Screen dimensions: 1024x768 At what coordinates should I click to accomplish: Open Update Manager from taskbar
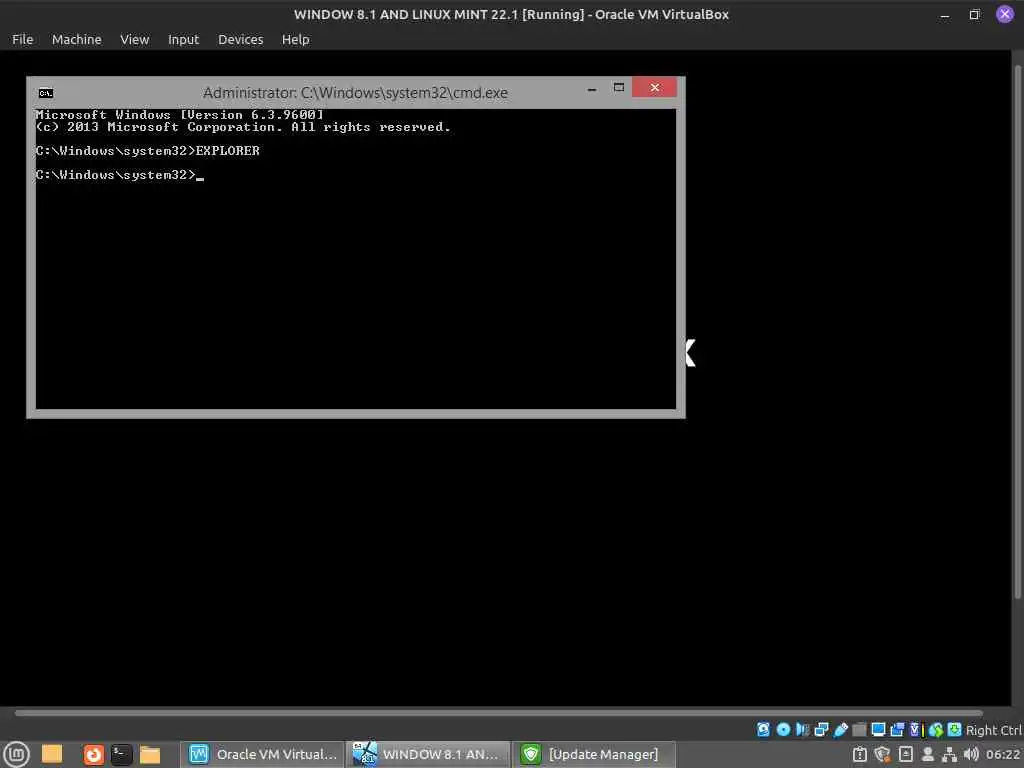[594, 754]
